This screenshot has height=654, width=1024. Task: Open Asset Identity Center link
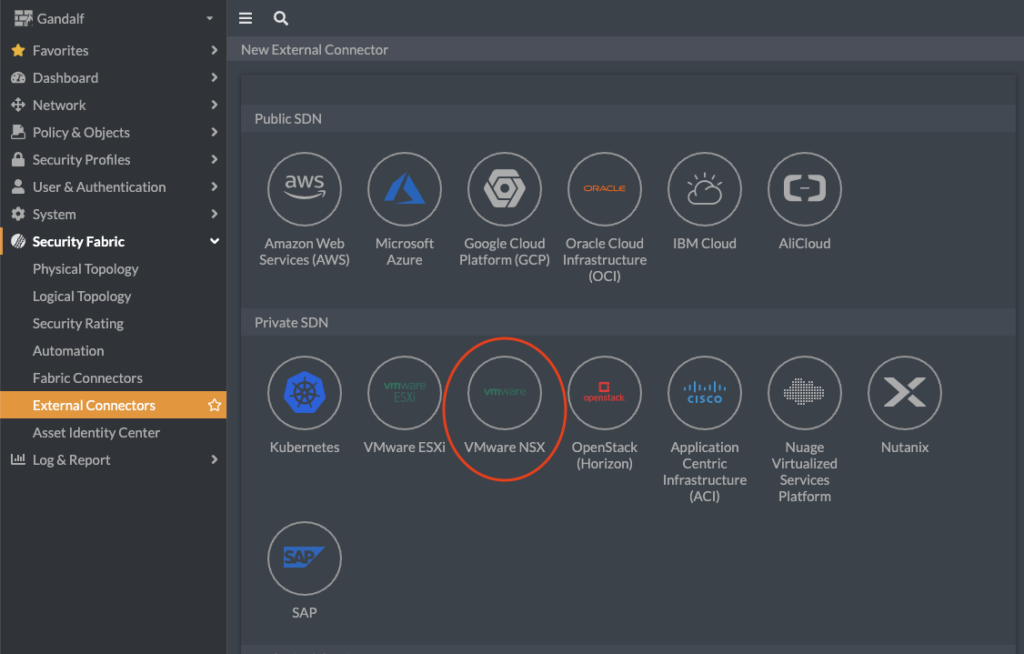click(96, 433)
